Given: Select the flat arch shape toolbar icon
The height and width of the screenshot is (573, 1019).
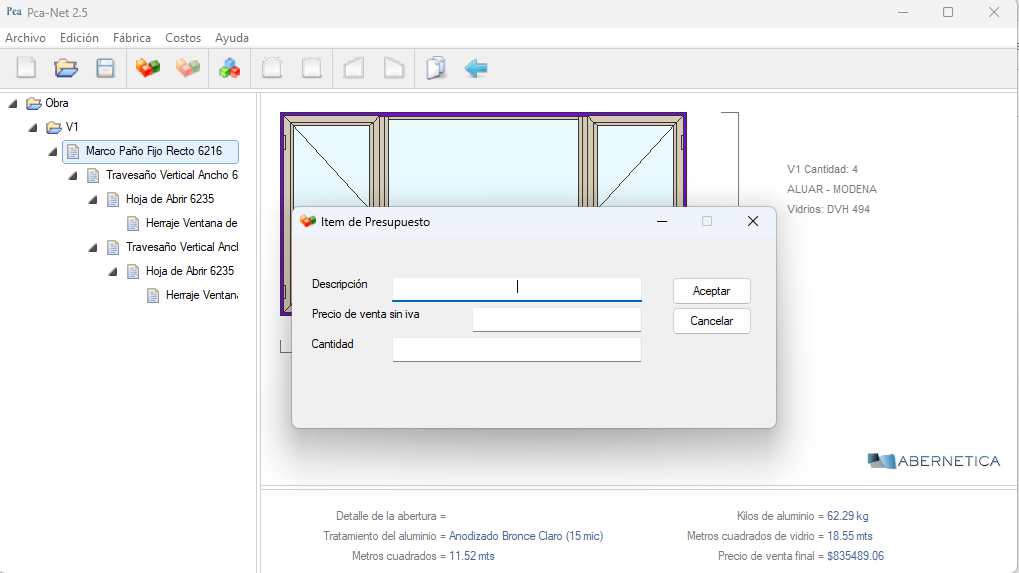Looking at the screenshot, I should (312, 68).
